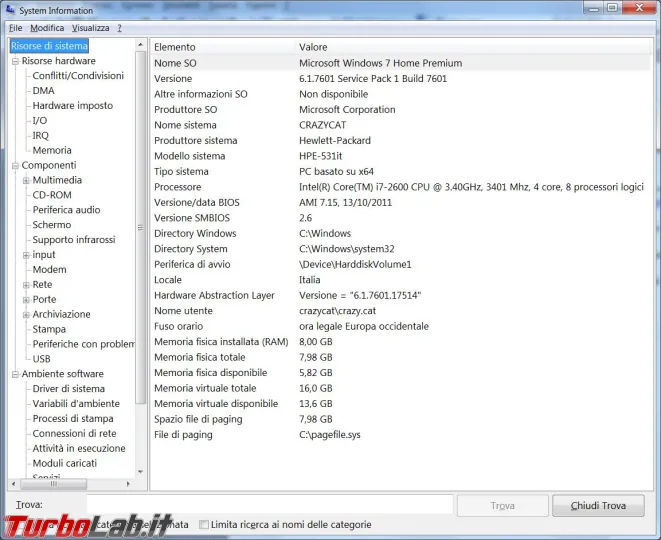The height and width of the screenshot is (540, 661).
Task: Select CD-ROM tree item
Action: point(52,195)
